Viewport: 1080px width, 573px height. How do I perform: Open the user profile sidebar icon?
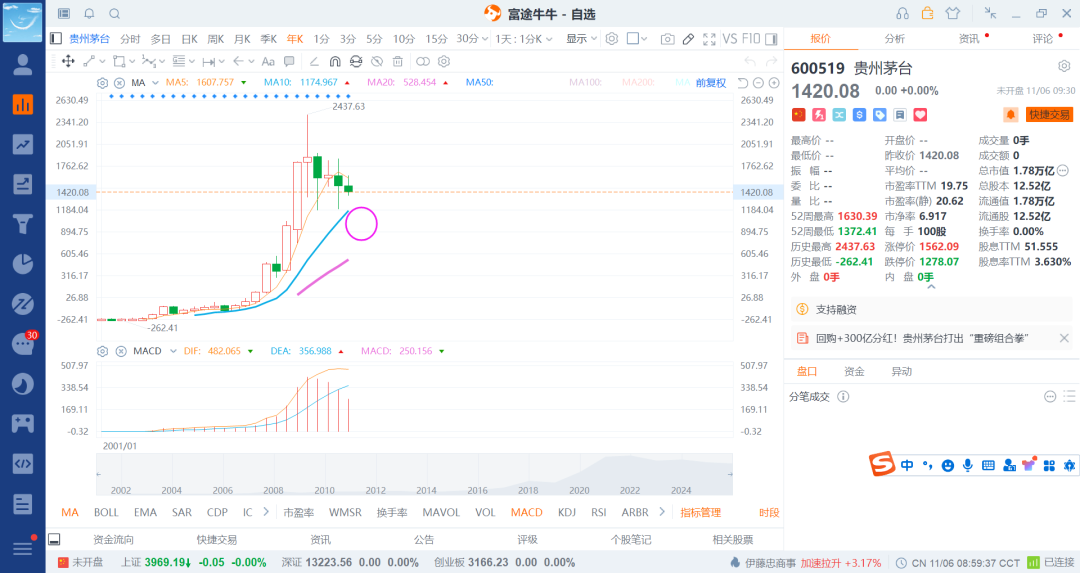tap(23, 65)
